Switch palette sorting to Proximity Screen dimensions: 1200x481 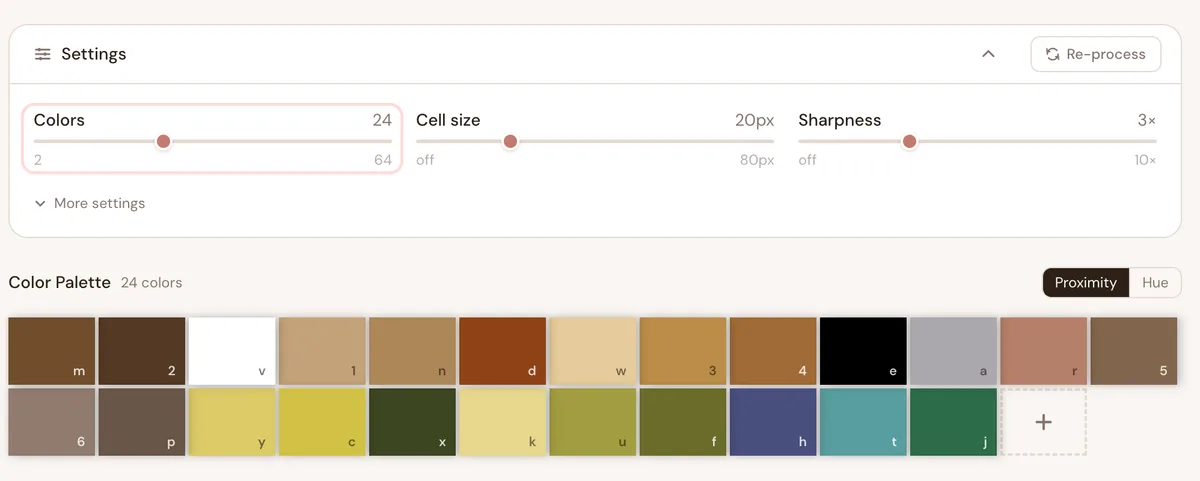tap(1085, 283)
